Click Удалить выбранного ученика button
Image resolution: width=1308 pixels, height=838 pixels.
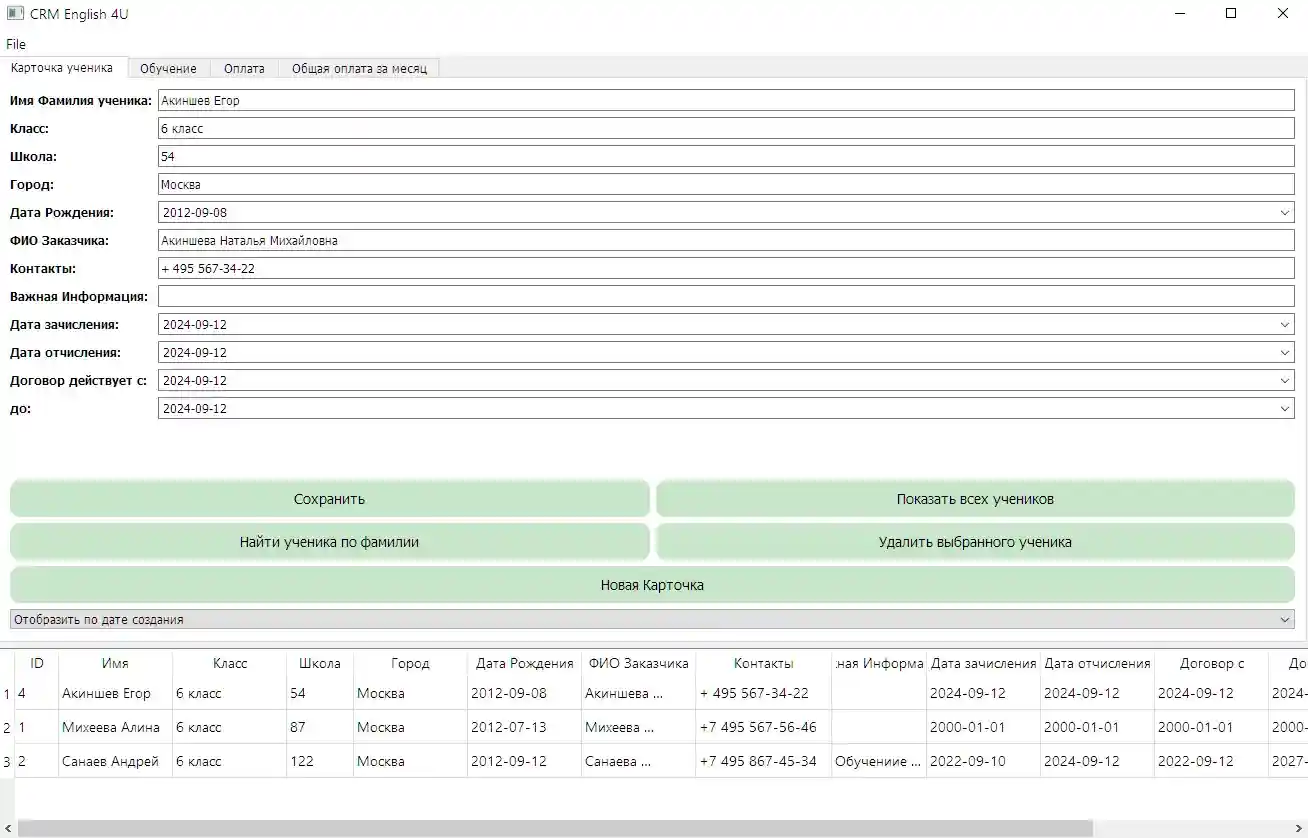point(975,542)
